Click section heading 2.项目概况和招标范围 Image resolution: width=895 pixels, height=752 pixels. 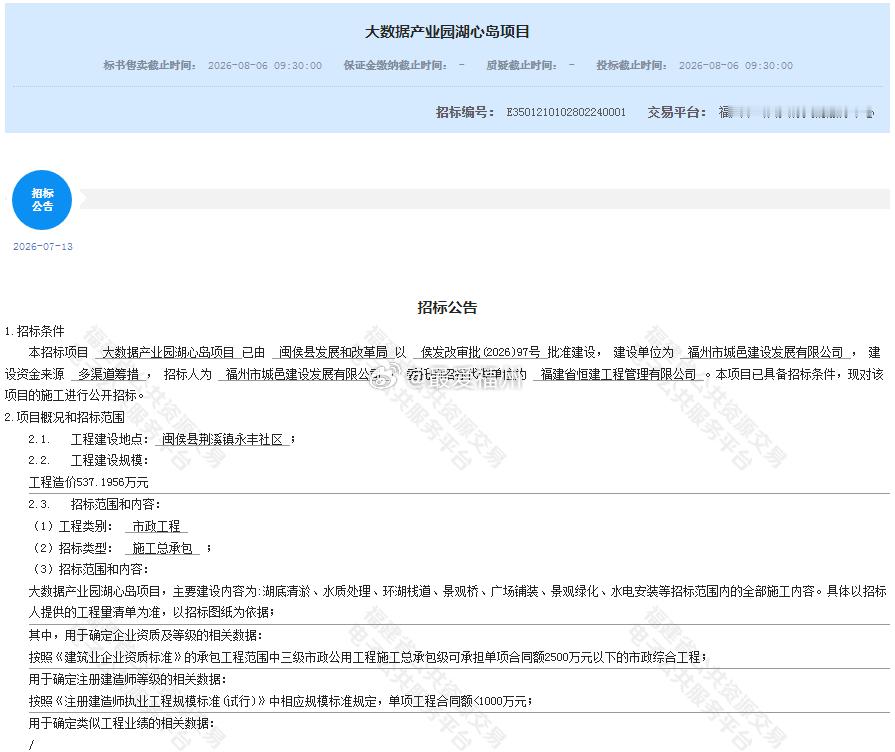pos(64,417)
